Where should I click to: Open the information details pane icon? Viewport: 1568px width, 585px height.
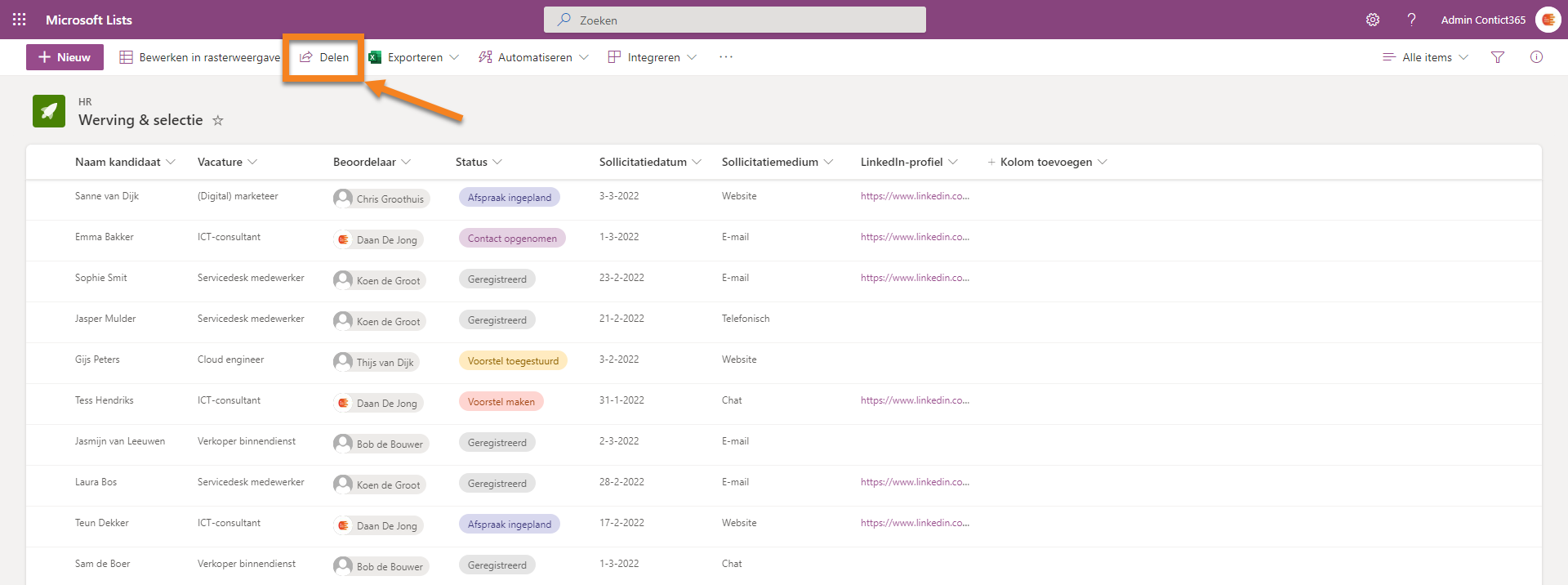pyautogui.click(x=1536, y=57)
